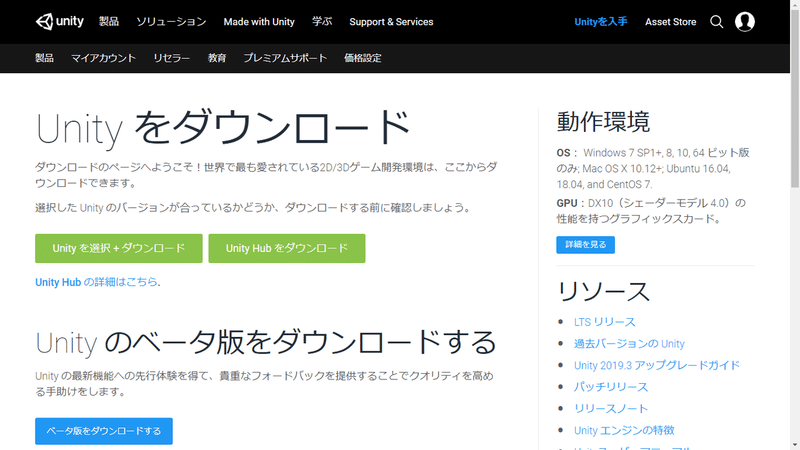Go to the Asset Store
Screen dimensions: 800x450
[x=670, y=22]
